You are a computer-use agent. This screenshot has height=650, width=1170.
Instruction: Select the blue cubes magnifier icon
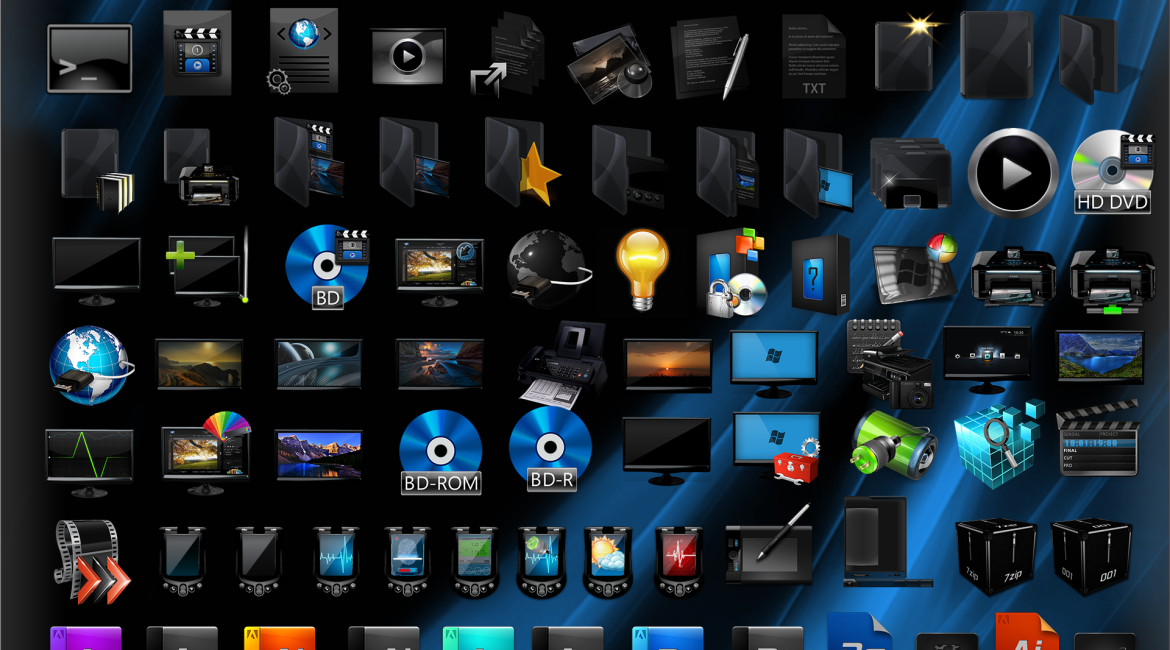[996, 443]
